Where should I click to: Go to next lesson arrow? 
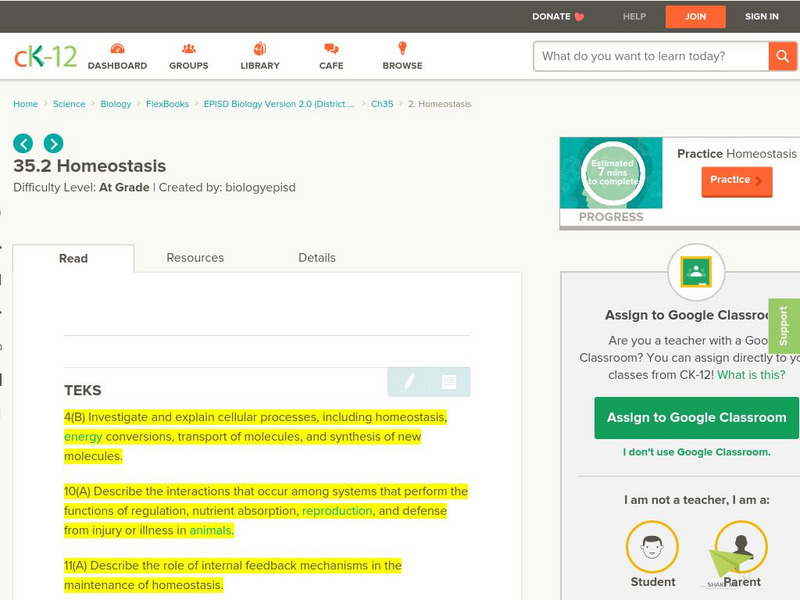[54, 143]
